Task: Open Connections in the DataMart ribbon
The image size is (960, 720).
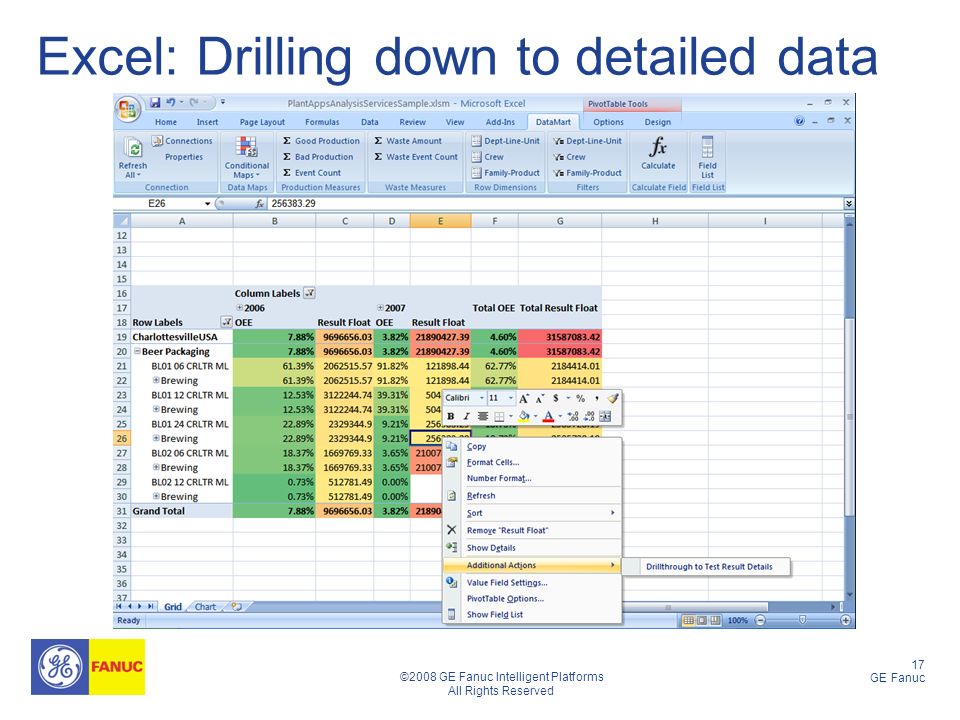Action: (182, 141)
